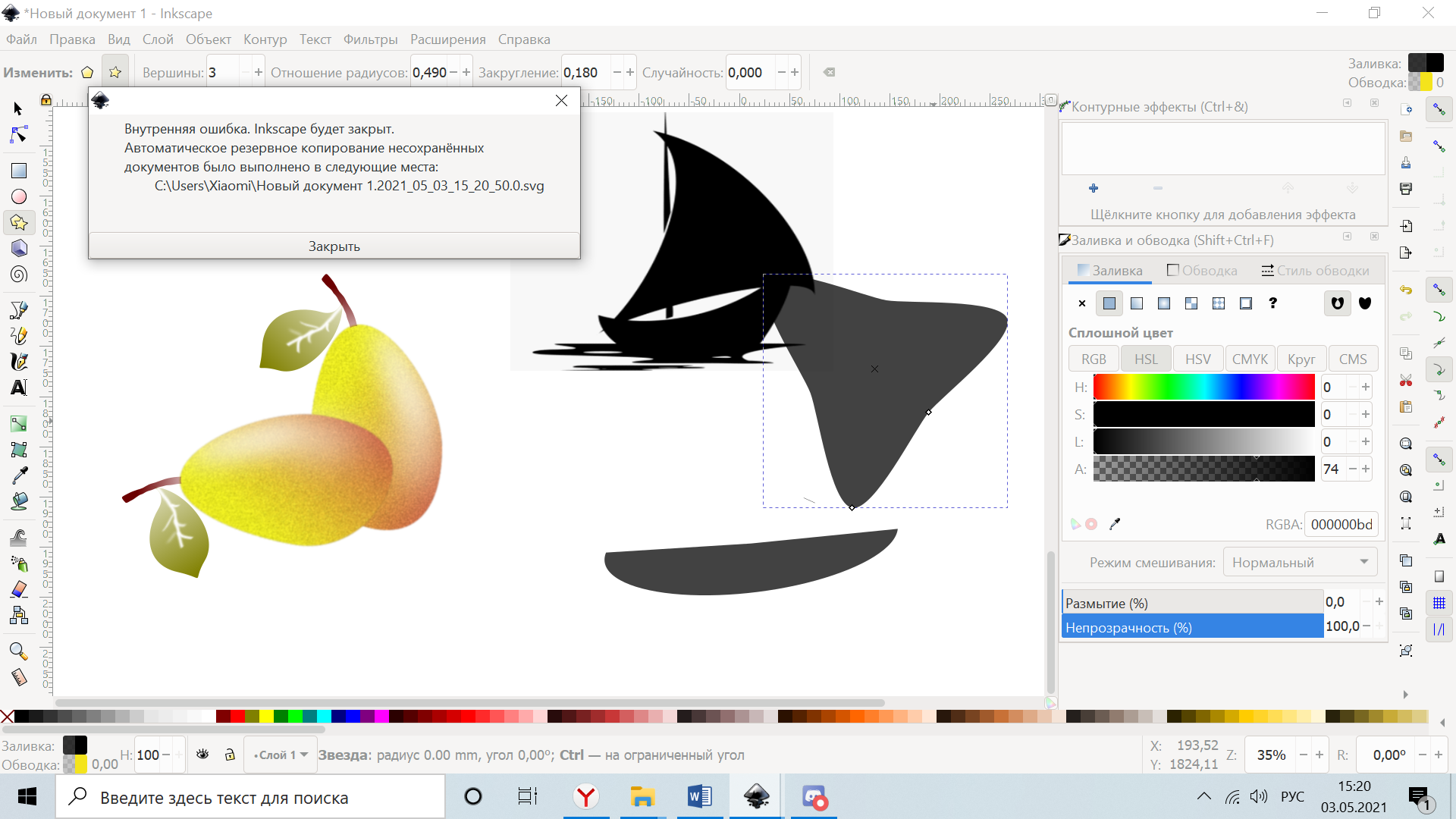Select the color dropper tool
Viewport: 1456px width, 819px height.
(x=19, y=475)
